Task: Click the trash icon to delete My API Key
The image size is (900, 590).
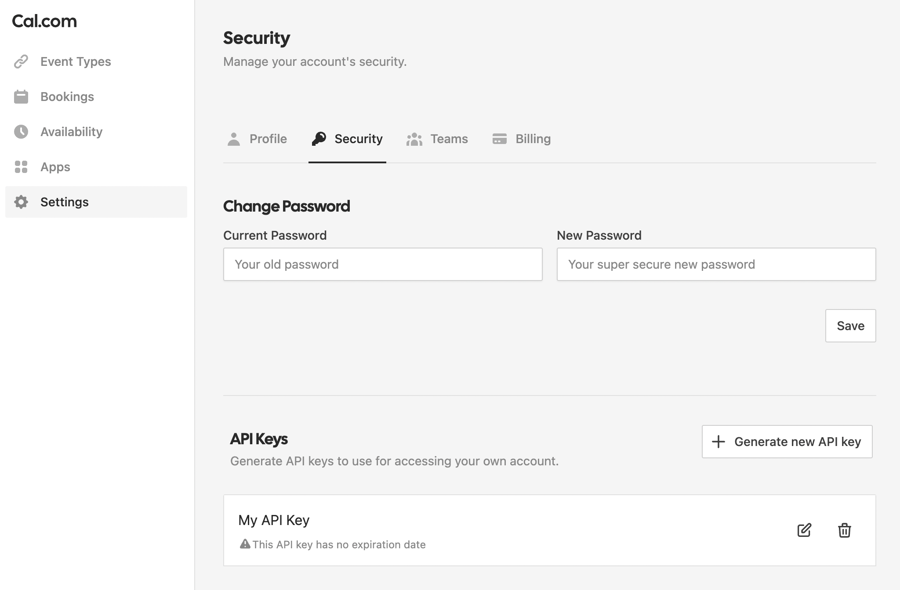Action: click(x=844, y=530)
